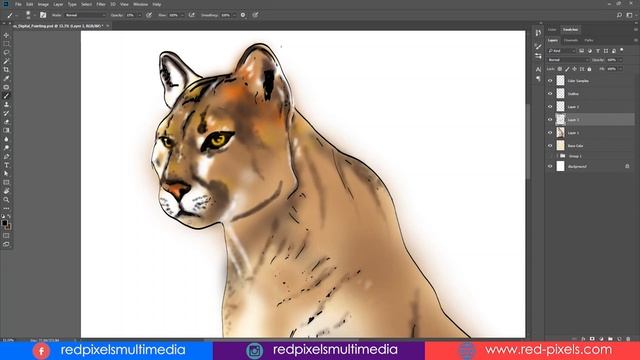Select the Horizontal Type tool
The image size is (640, 360).
coord(6,165)
